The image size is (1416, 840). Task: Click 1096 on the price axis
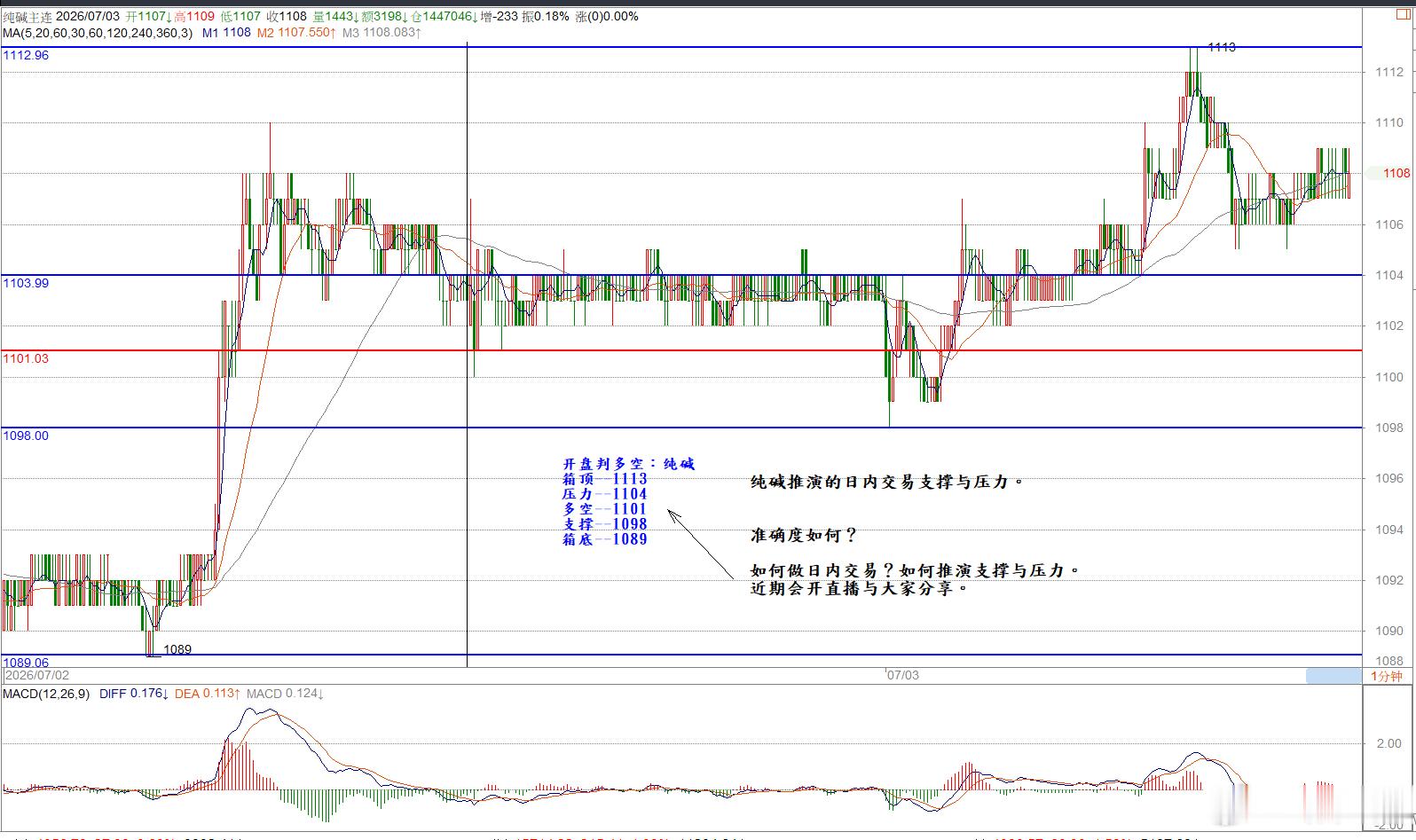click(x=1389, y=478)
